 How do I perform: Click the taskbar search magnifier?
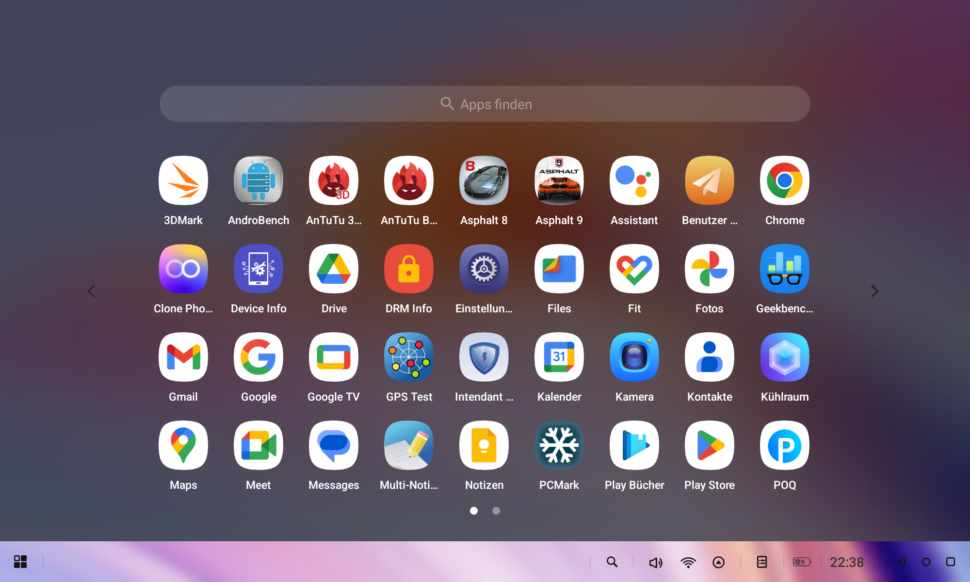pyautogui.click(x=612, y=562)
